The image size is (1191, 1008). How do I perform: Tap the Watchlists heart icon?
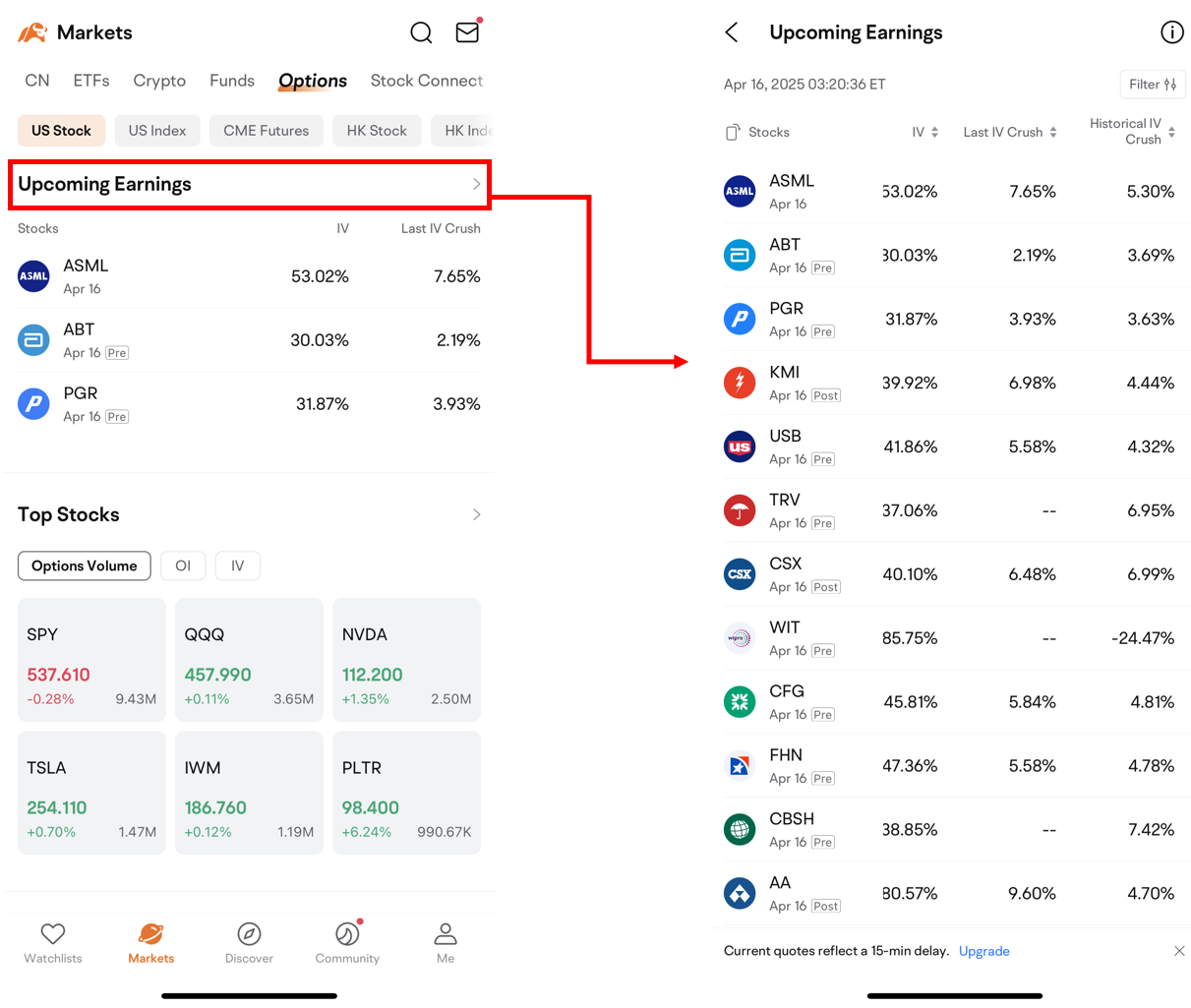[53, 933]
